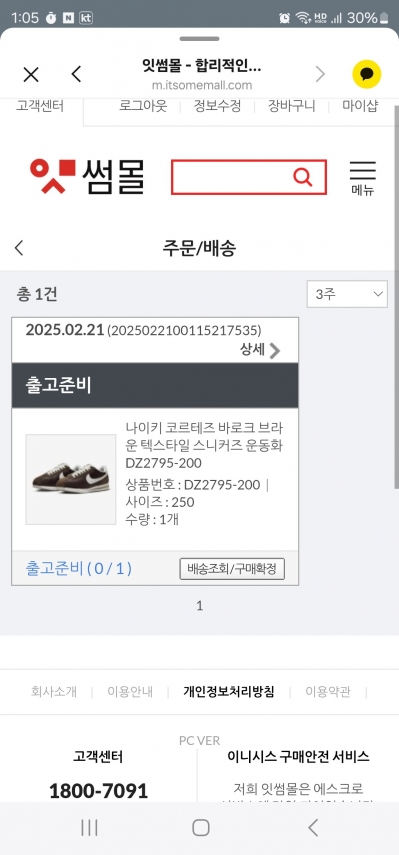This screenshot has height=855, width=399.
Task: Open the hamburger 메뉴 icon
Action: pos(362,178)
